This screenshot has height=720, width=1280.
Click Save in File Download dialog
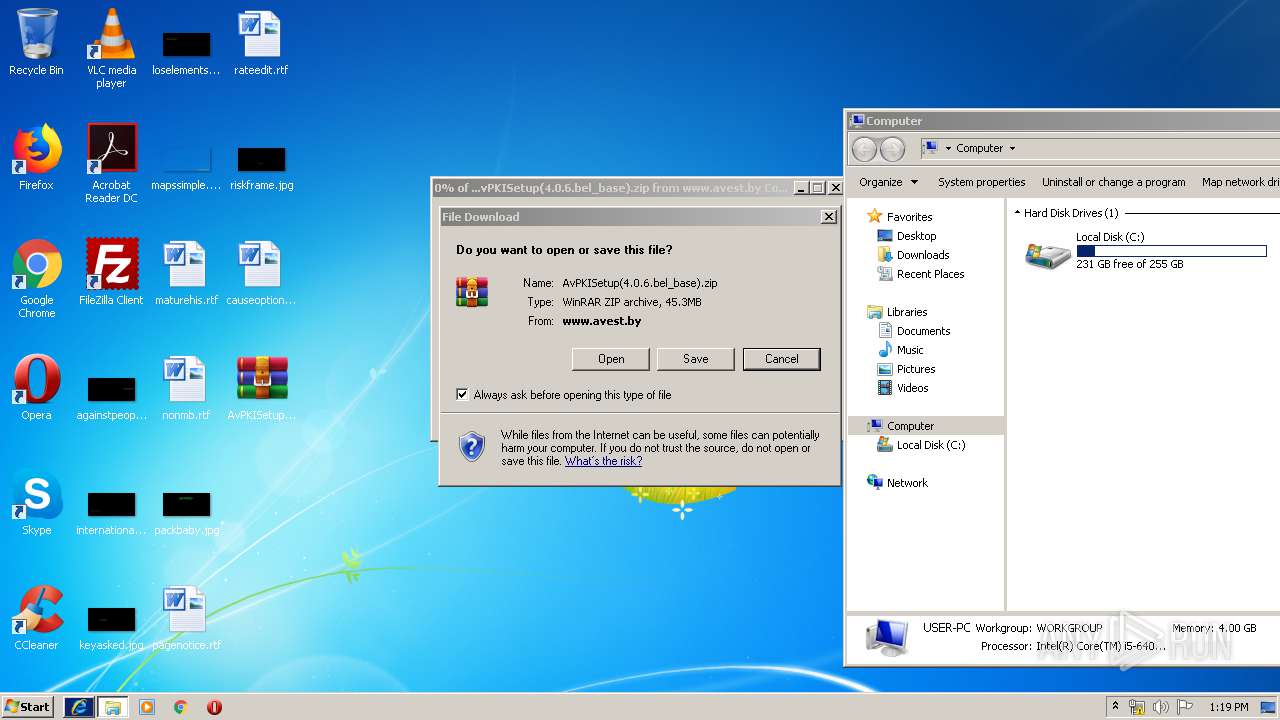click(x=696, y=359)
